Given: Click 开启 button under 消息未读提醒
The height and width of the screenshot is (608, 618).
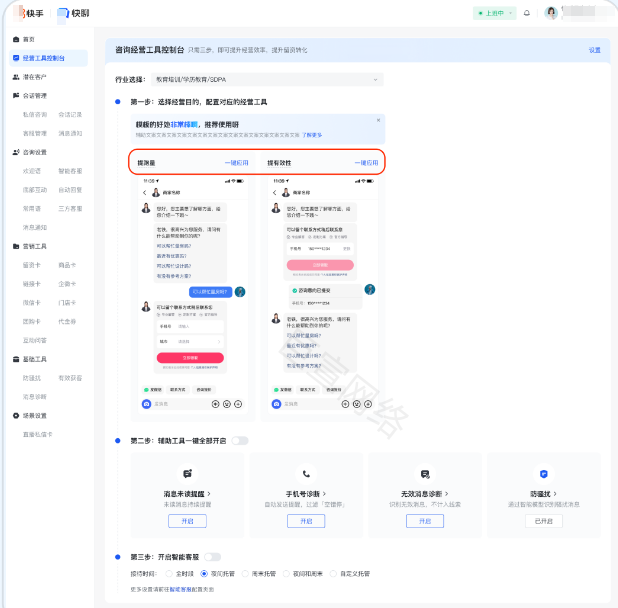Looking at the screenshot, I should tap(187, 521).
